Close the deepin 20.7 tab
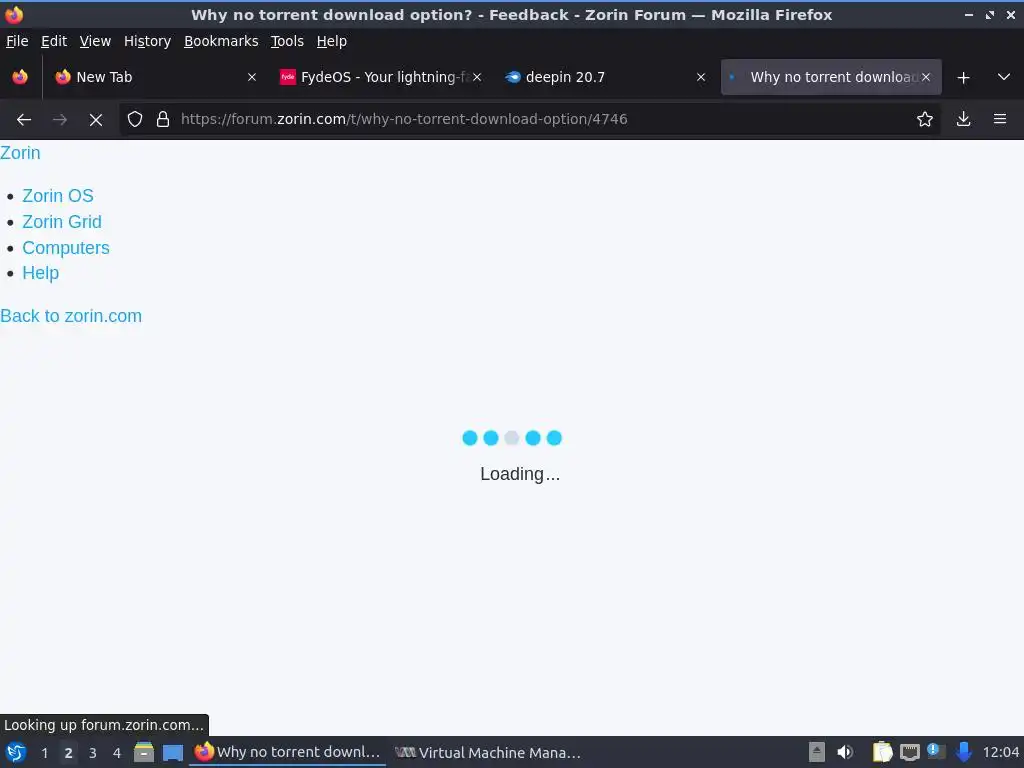1024x768 pixels. tap(701, 77)
